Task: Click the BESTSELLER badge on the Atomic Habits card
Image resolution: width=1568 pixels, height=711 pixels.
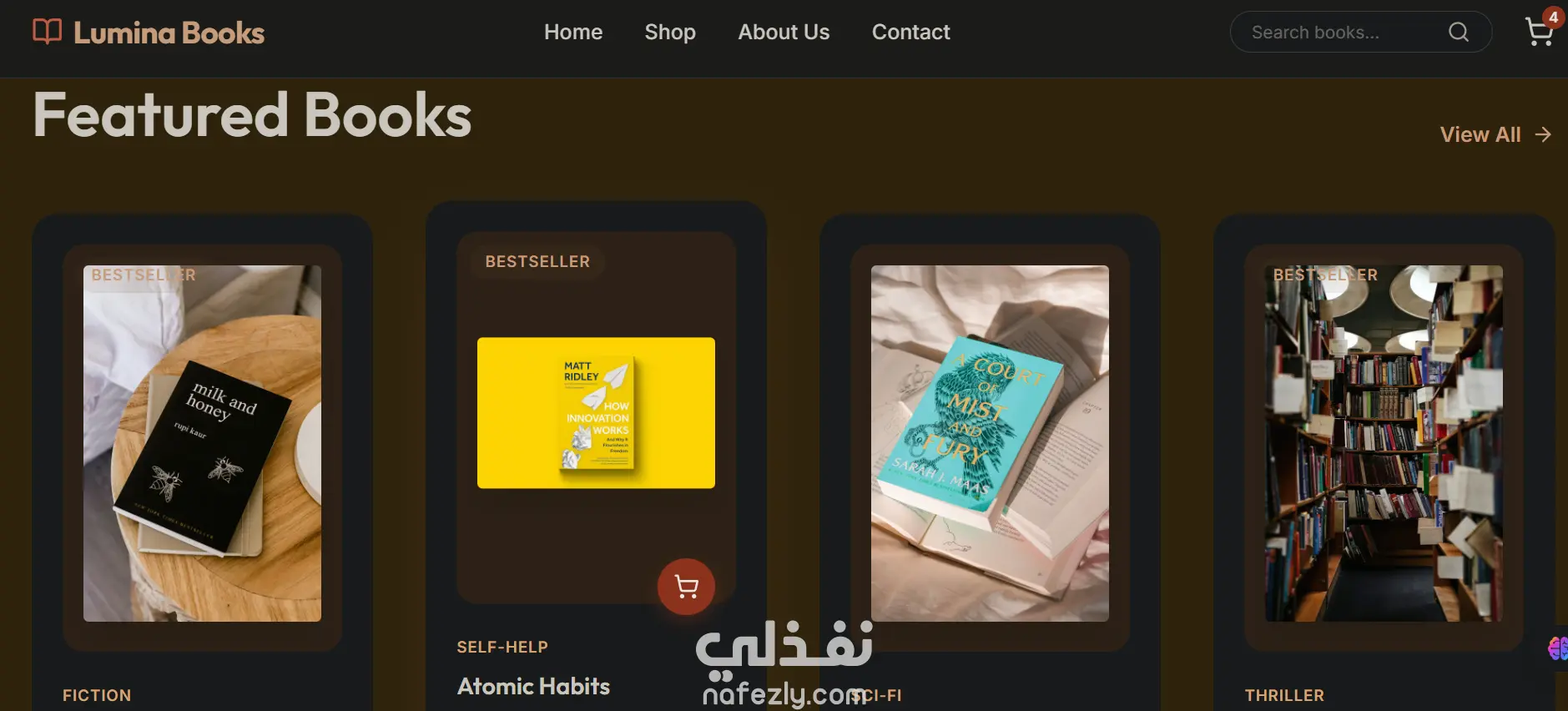Action: [x=537, y=261]
